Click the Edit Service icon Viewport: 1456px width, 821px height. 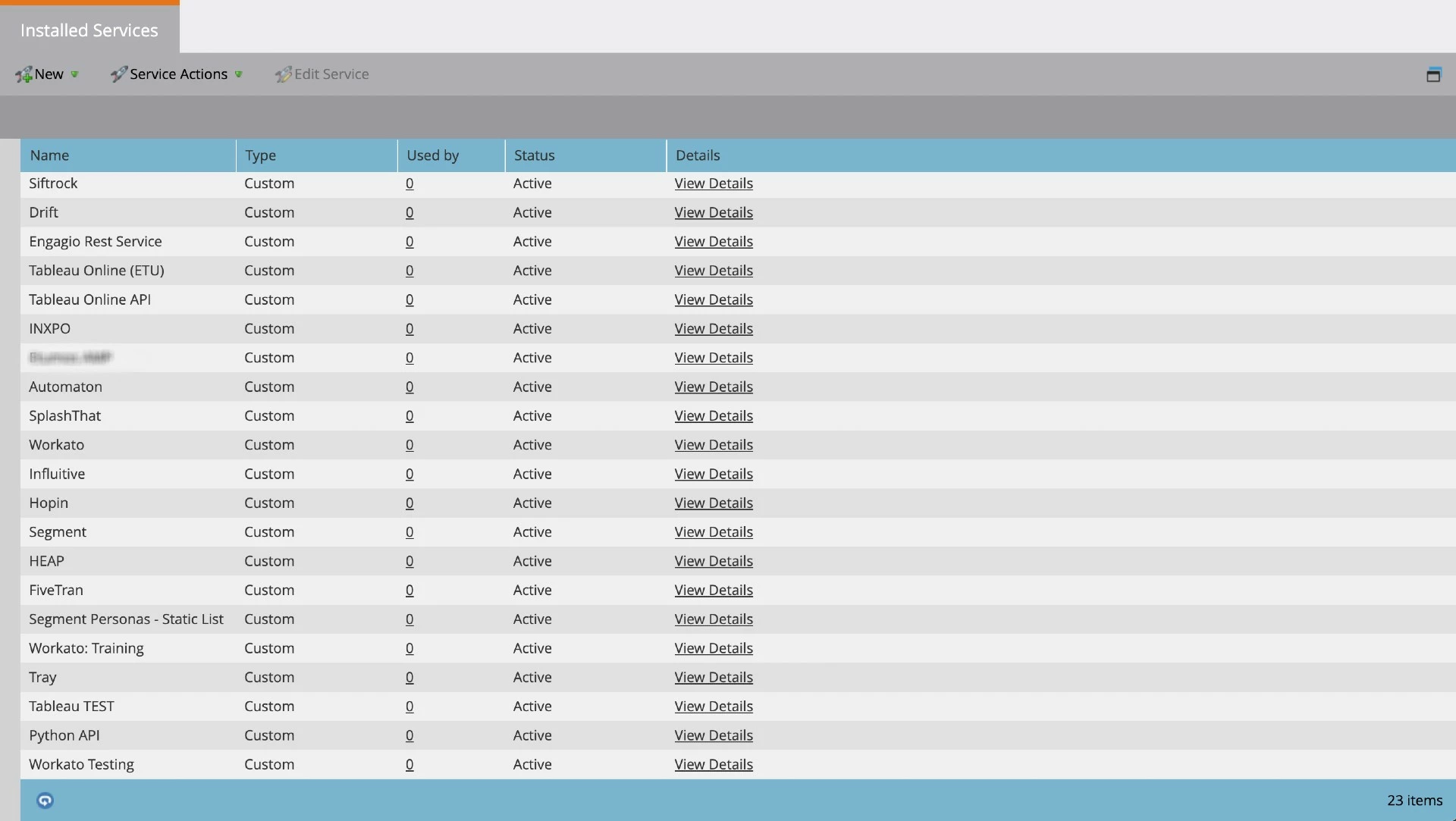point(283,74)
